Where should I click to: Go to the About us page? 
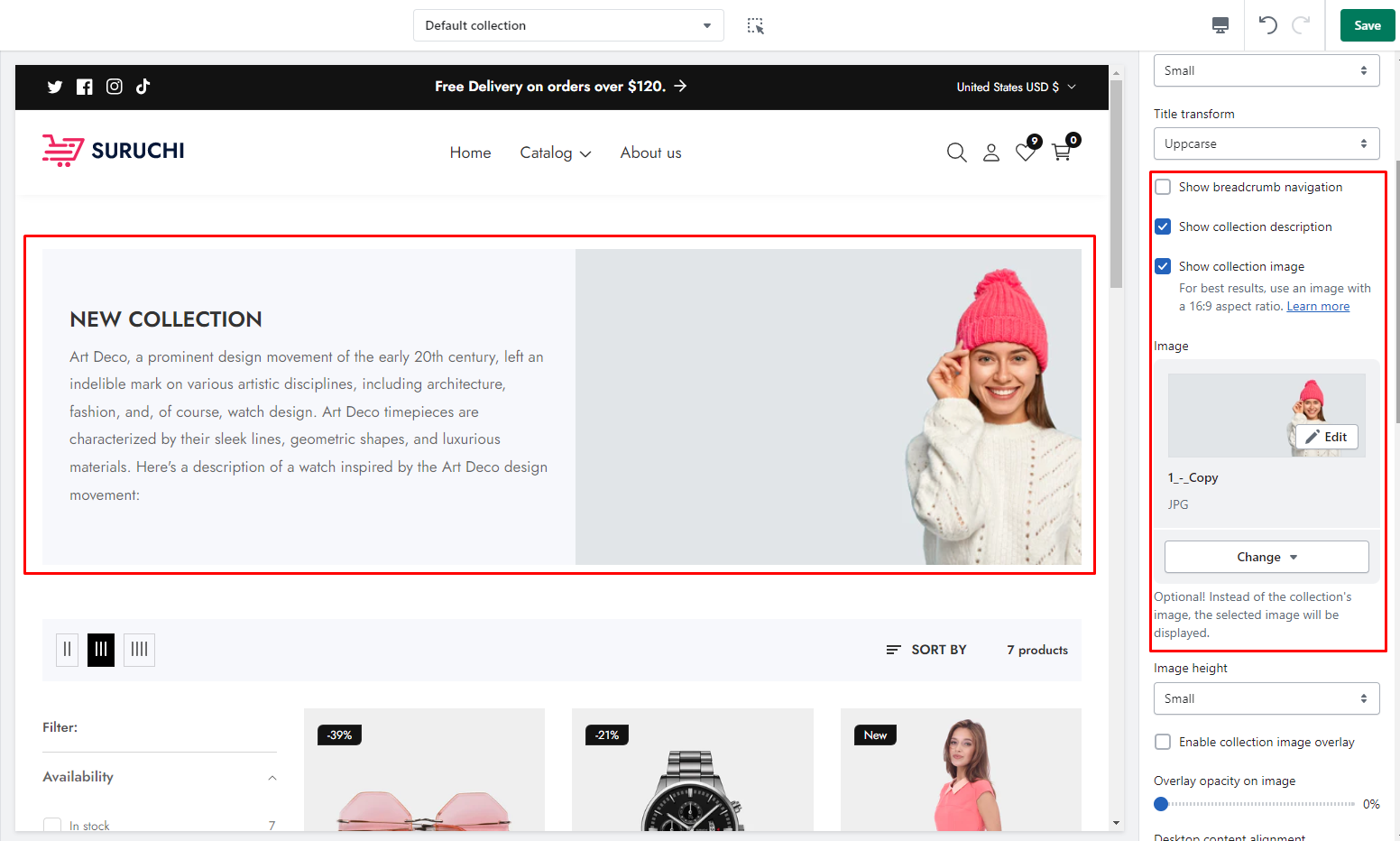[x=651, y=152]
